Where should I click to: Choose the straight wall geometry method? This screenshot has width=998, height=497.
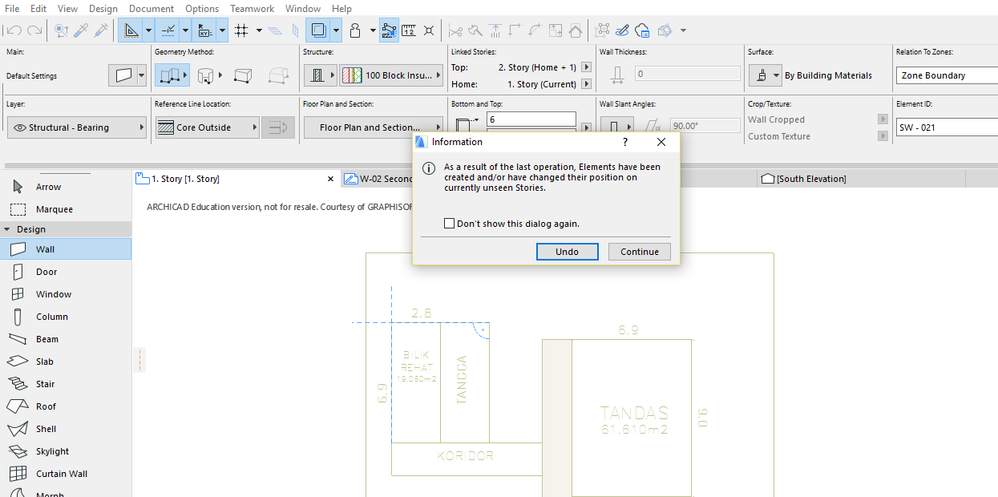coord(172,76)
